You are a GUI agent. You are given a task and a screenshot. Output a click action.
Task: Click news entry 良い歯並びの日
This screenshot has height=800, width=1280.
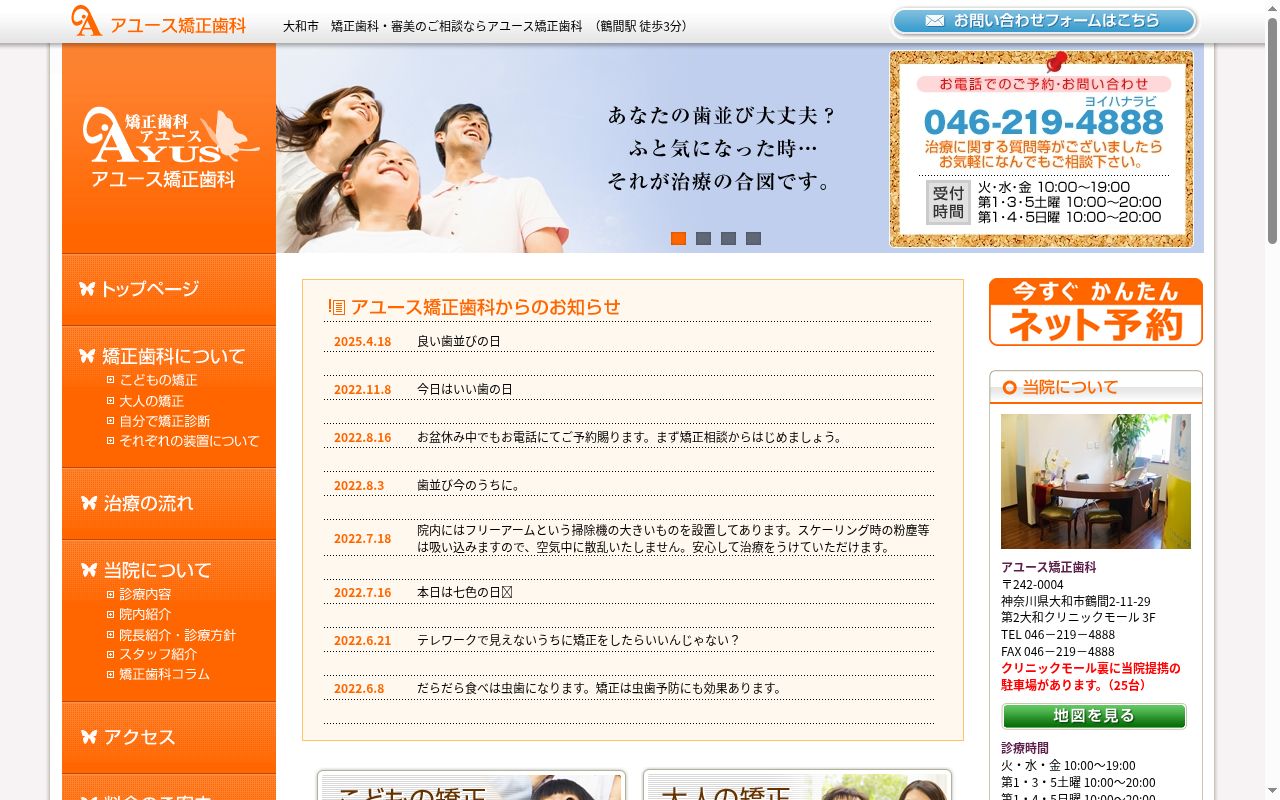(x=458, y=341)
